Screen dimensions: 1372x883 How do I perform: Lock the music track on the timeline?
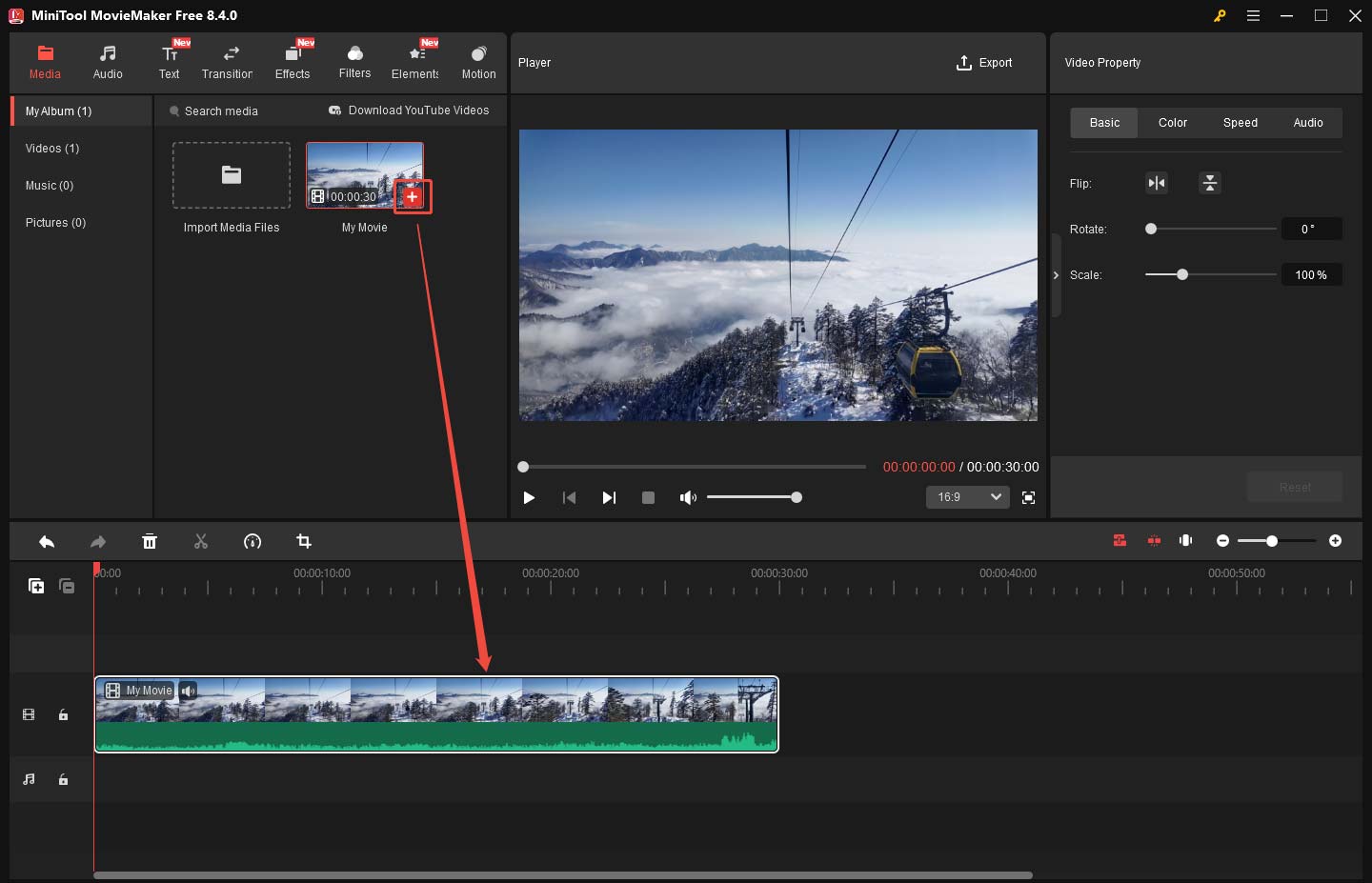pos(63,779)
